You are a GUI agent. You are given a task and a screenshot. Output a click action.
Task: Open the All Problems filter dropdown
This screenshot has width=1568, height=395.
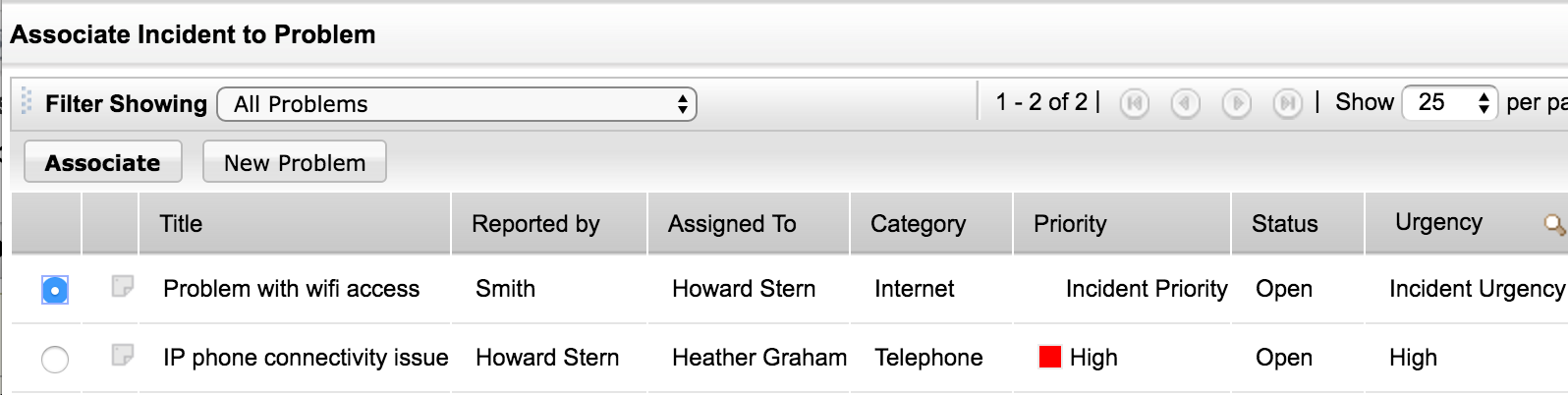[457, 104]
